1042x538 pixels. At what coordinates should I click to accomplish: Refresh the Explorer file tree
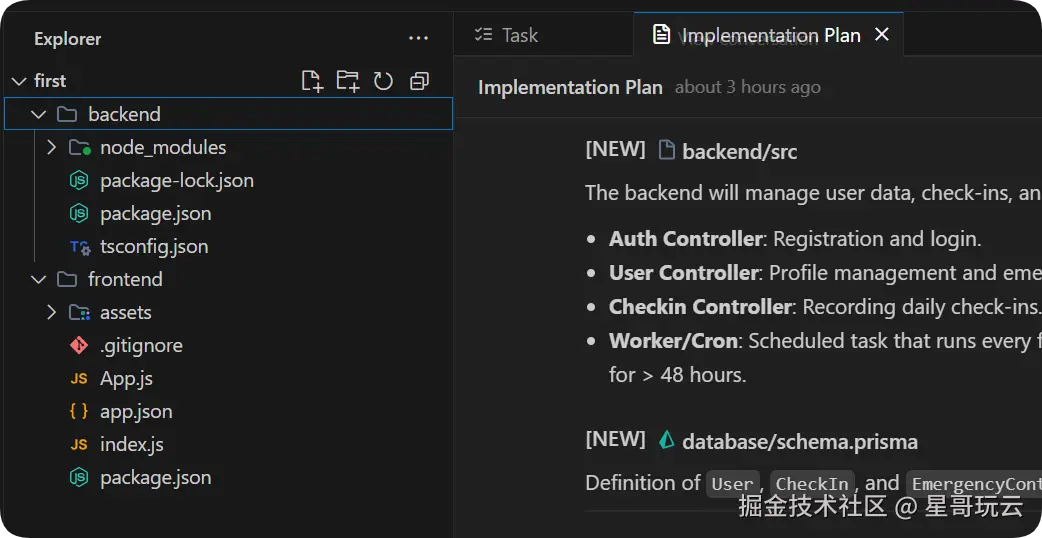383,81
